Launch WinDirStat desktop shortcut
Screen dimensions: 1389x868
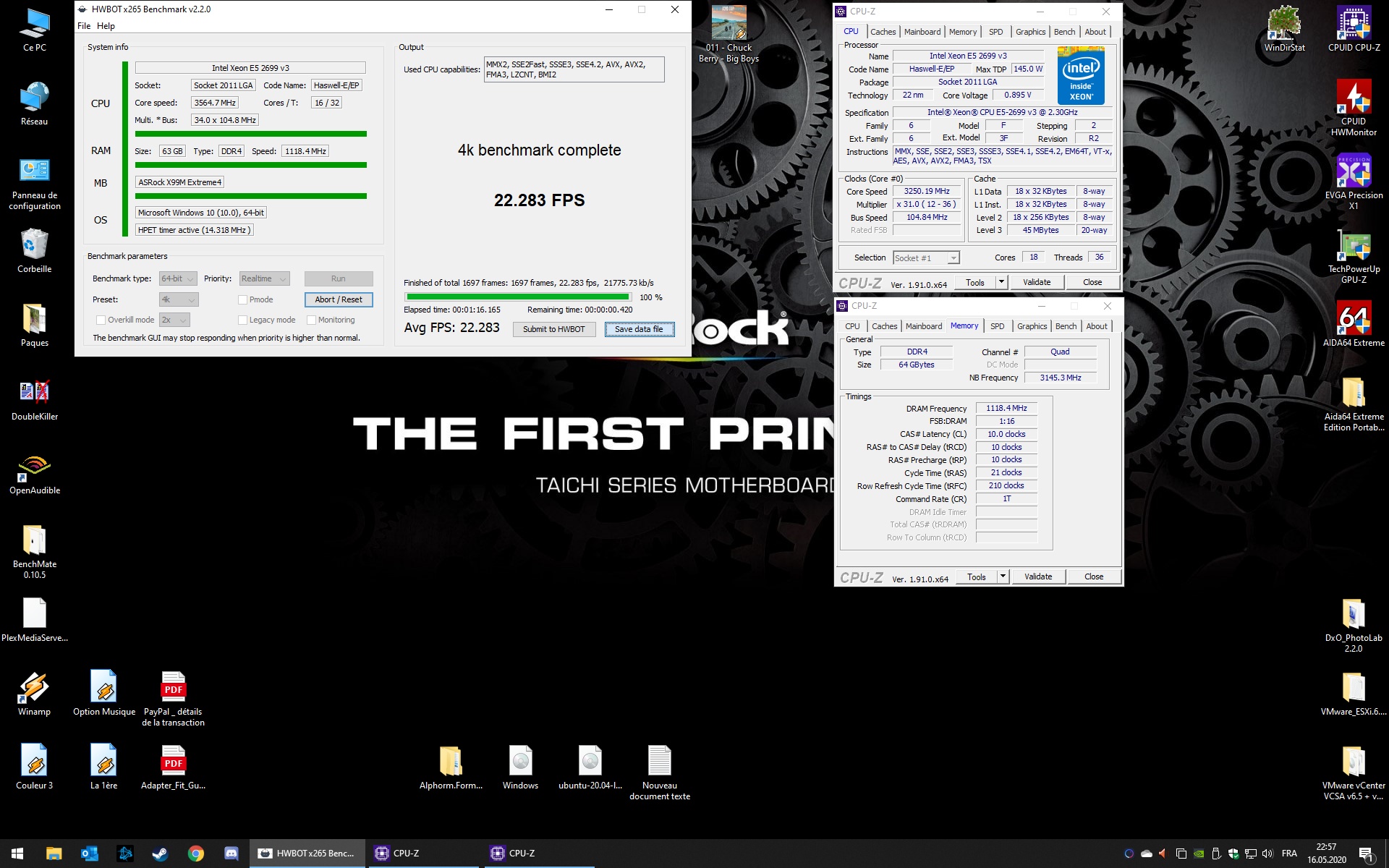[x=1284, y=30]
